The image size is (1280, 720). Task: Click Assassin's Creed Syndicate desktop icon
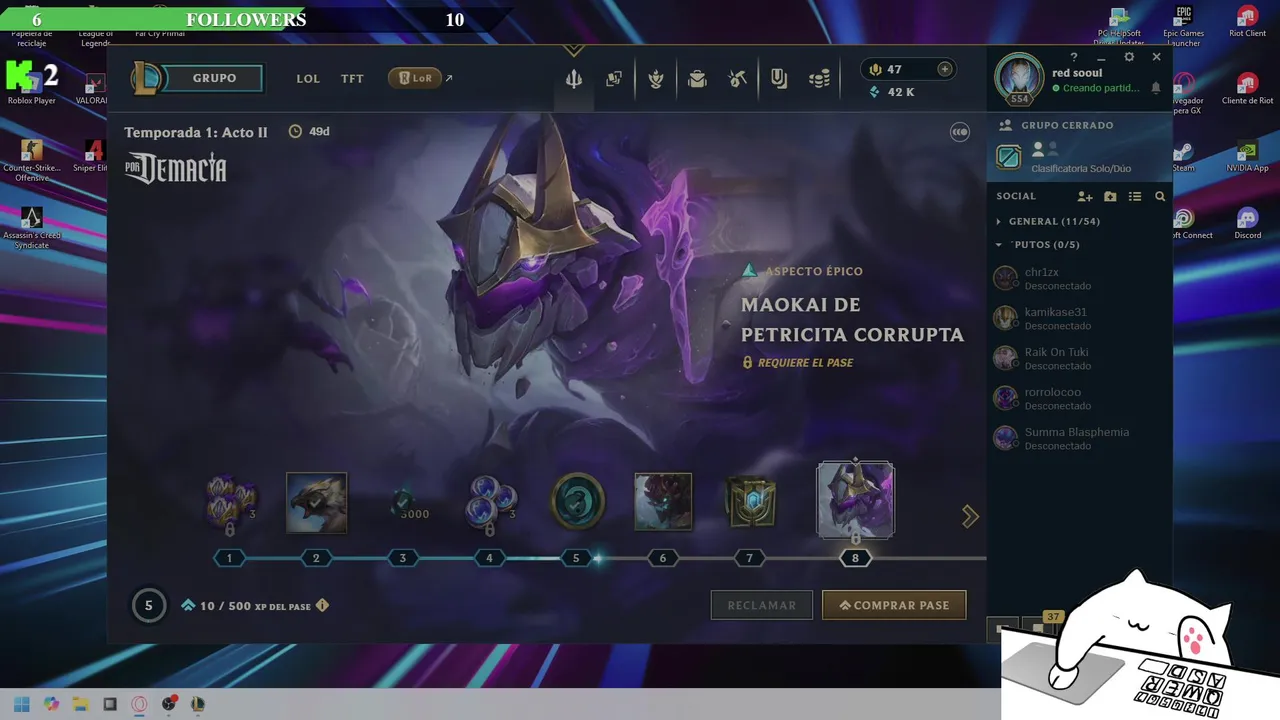(x=31, y=228)
